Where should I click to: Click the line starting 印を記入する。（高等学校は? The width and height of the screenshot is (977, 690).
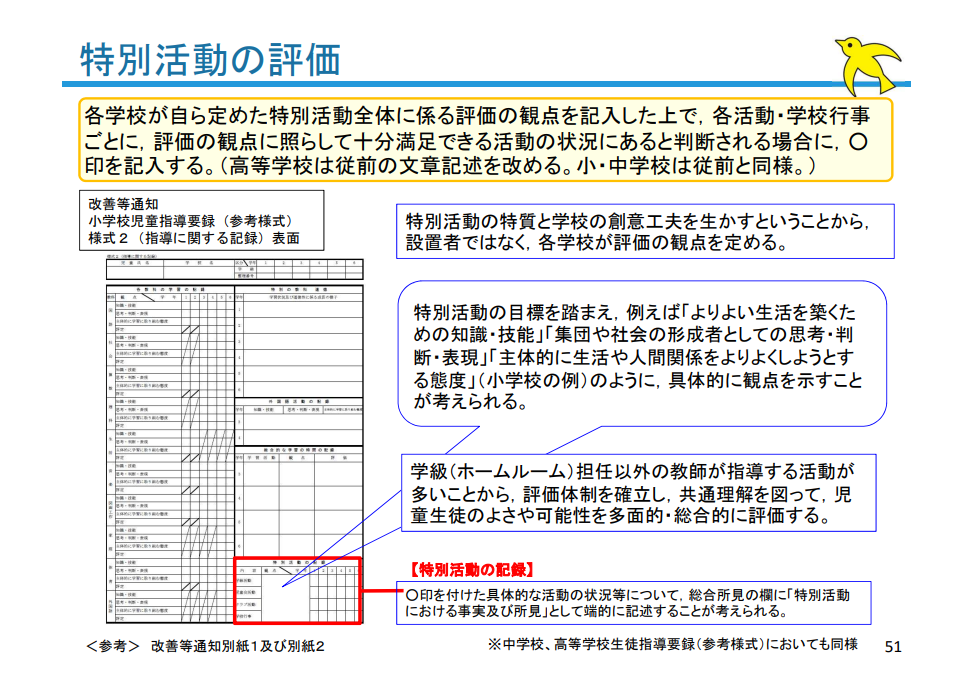click(x=450, y=166)
